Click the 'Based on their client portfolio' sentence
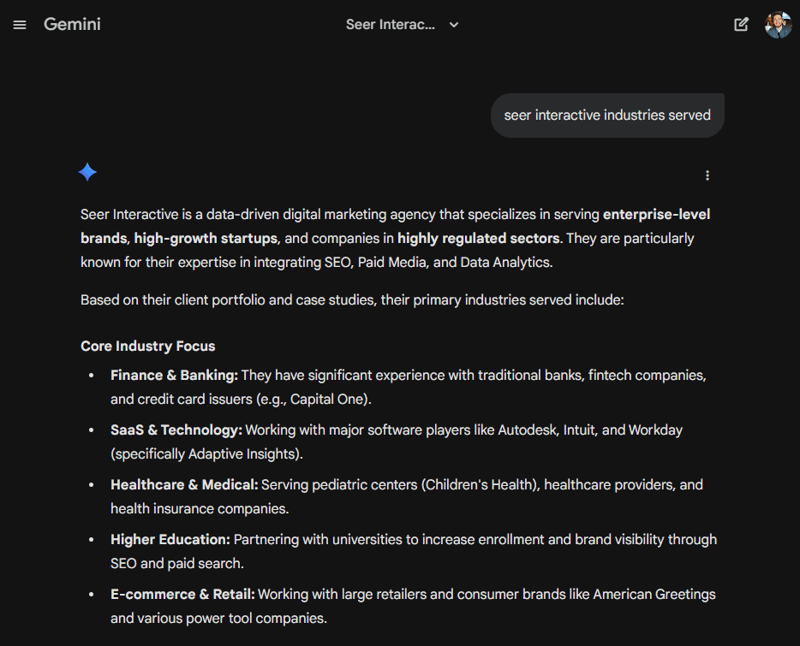The image size is (800, 646). coord(352,300)
